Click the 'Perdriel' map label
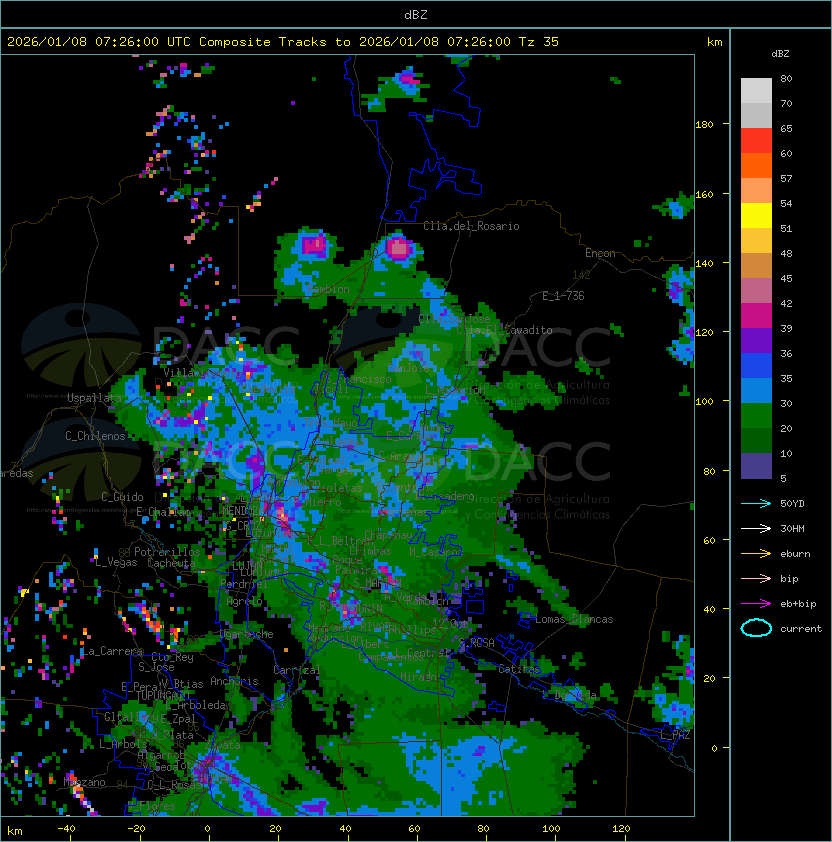The height and width of the screenshot is (842, 832). (x=243, y=584)
